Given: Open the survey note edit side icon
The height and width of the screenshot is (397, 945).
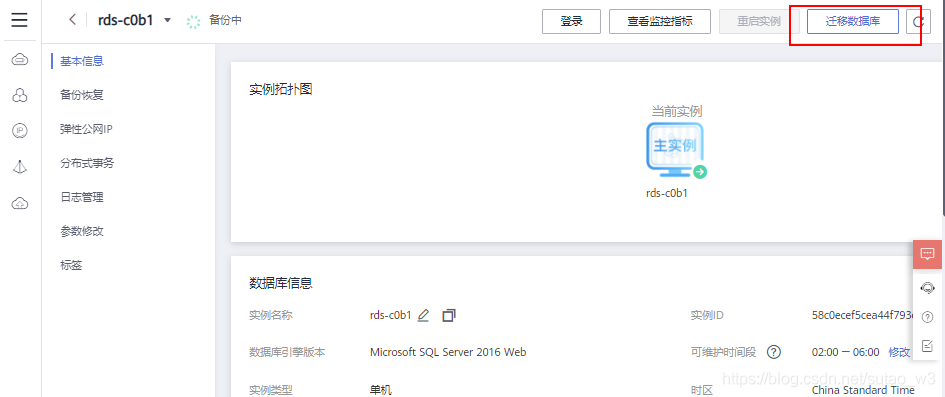Looking at the screenshot, I should tap(928, 346).
